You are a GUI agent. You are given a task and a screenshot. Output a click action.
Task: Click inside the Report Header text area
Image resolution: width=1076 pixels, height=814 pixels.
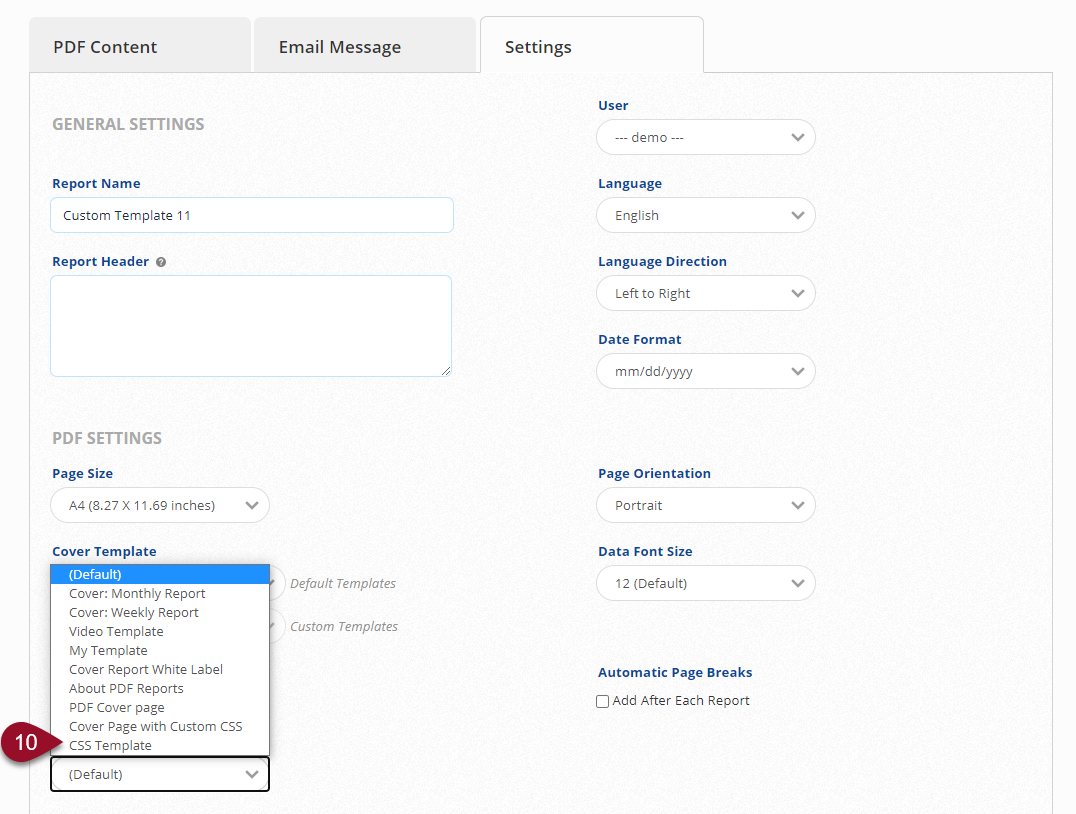251,326
